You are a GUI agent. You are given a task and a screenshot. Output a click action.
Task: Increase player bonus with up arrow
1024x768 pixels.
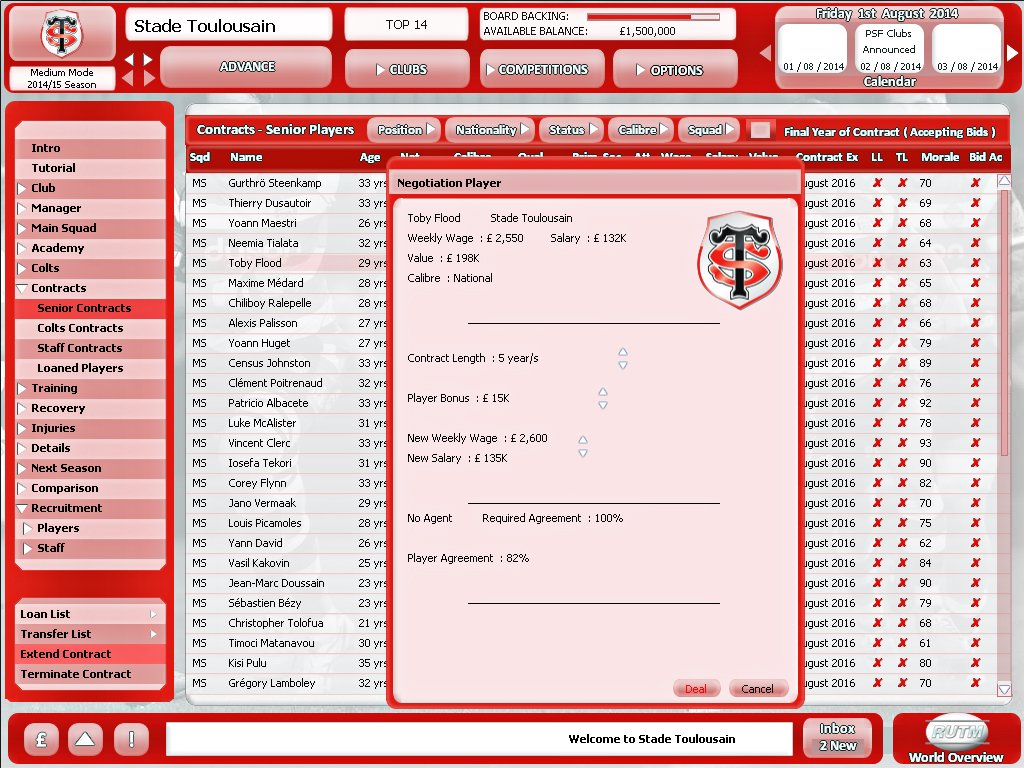pos(603,392)
